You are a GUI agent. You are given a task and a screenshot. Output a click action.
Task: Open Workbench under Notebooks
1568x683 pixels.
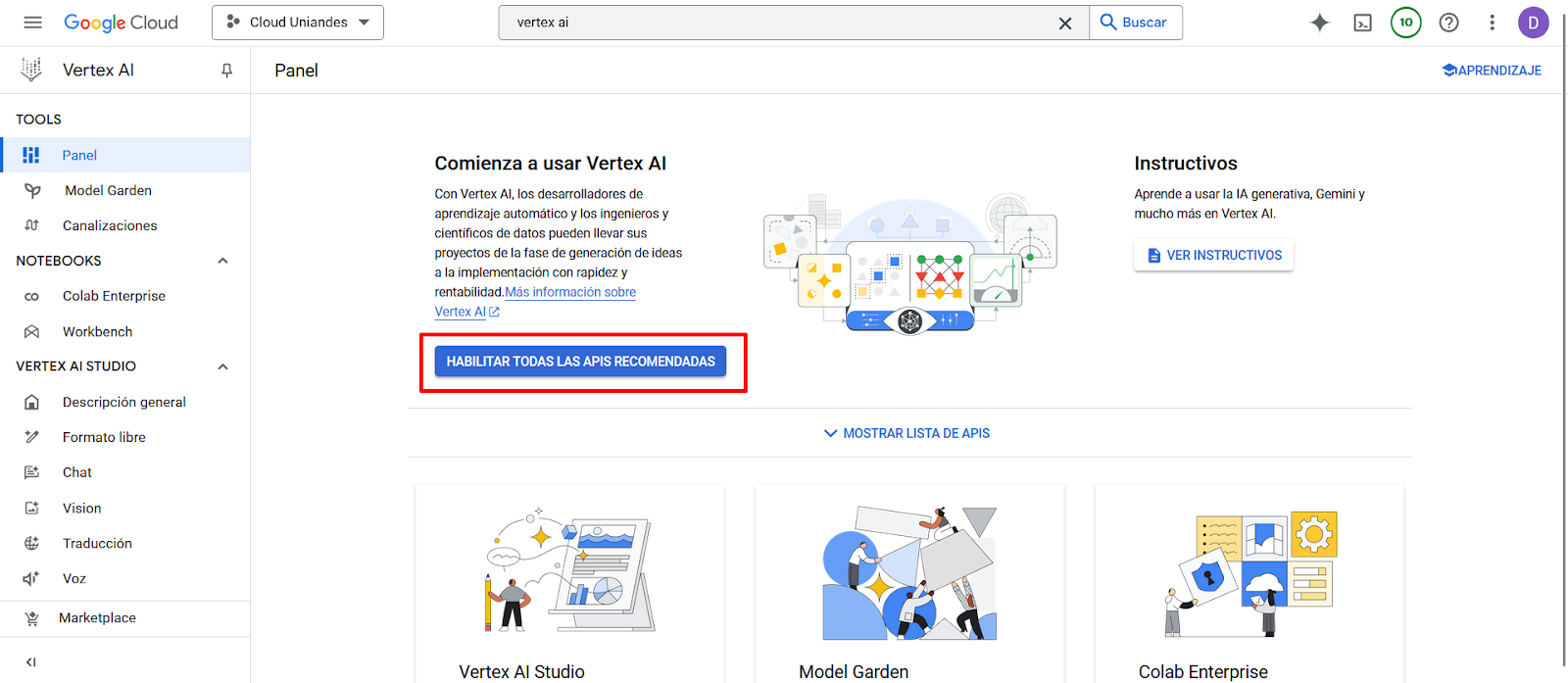click(95, 331)
